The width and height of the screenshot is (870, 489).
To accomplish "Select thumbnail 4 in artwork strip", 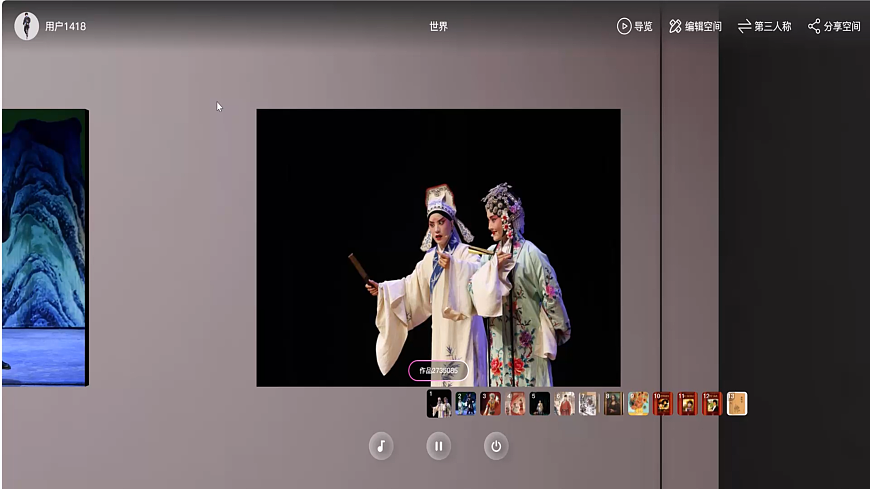I will tap(515, 404).
